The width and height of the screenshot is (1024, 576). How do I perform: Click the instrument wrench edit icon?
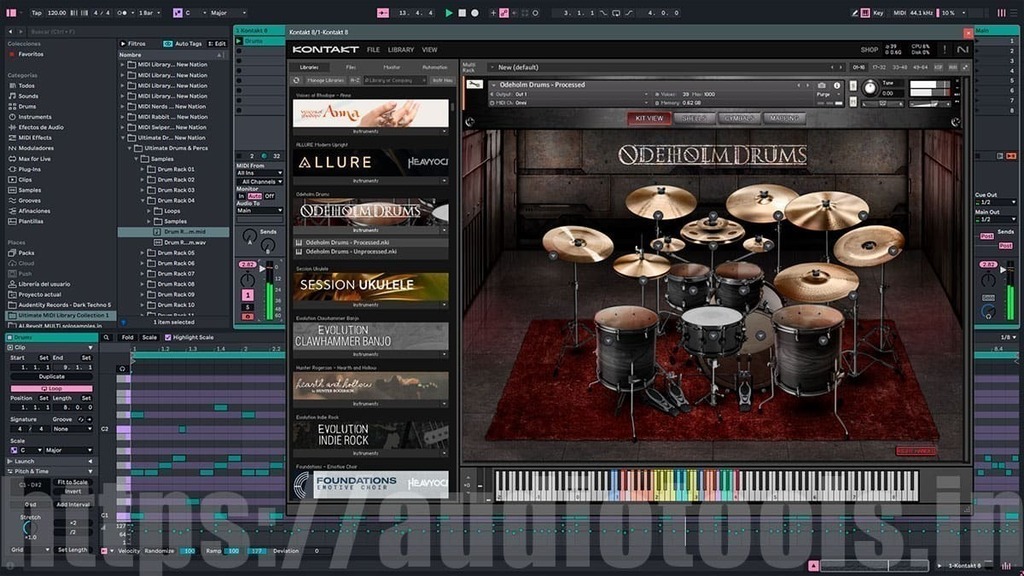(475, 85)
